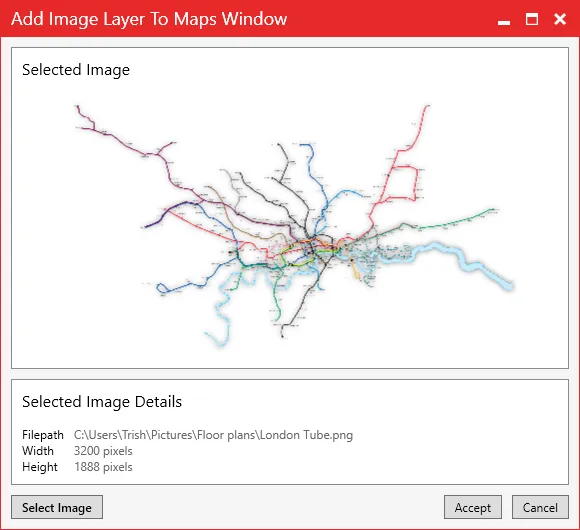Click the 'Filepath' label
580x530 pixels.
coord(43,435)
